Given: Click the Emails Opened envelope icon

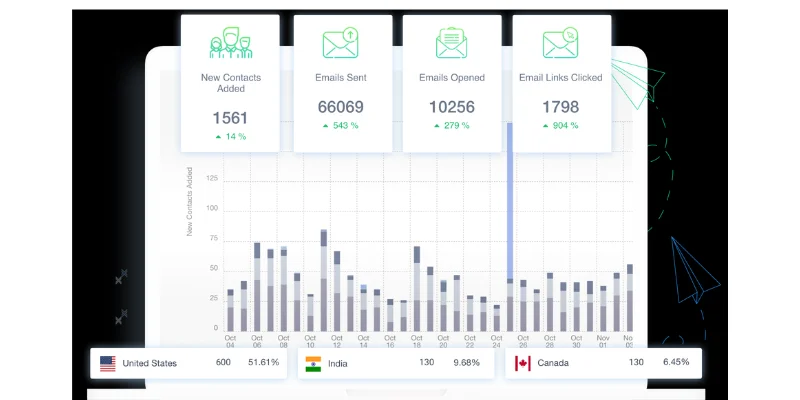Looking at the screenshot, I should [x=452, y=42].
